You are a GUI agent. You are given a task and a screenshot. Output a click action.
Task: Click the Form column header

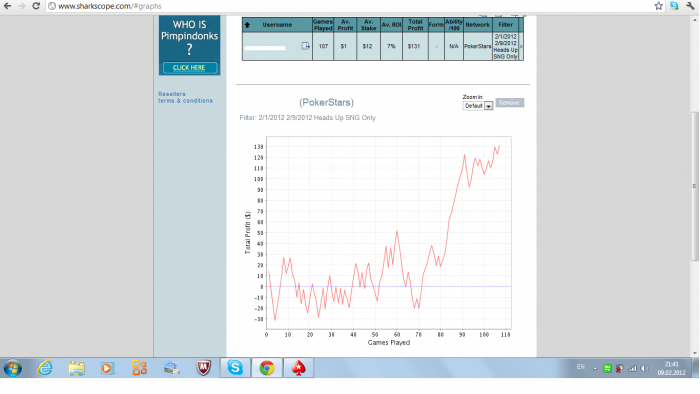(x=436, y=25)
